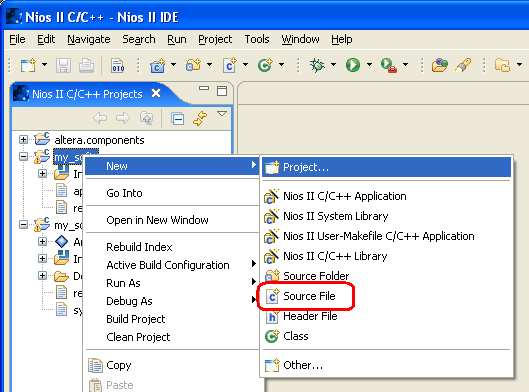Select the altera.components project

point(99,140)
